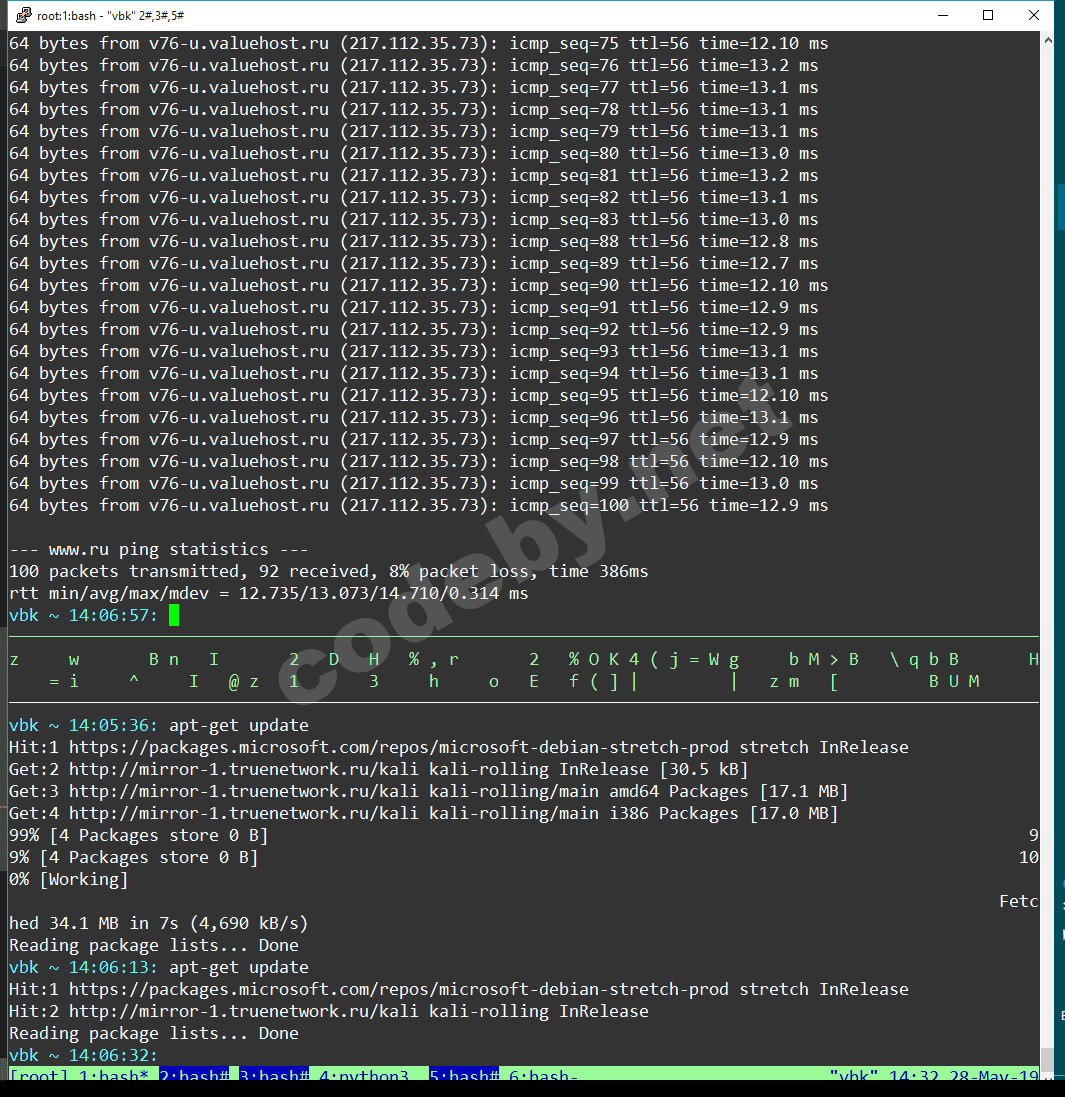Click the 'root:1:bash - "vbk" 2#,3#,5#' window title

pos(111,15)
